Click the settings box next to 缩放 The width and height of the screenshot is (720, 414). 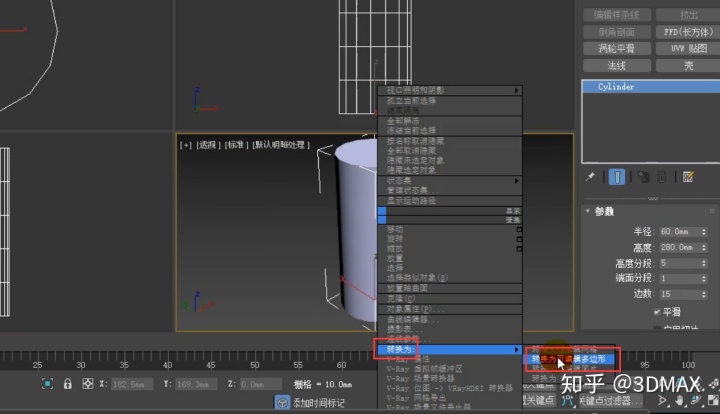pos(519,249)
